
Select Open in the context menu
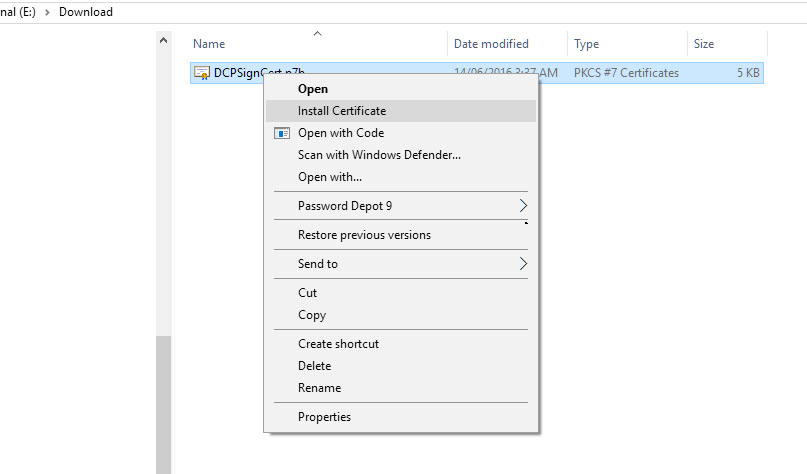click(x=312, y=89)
